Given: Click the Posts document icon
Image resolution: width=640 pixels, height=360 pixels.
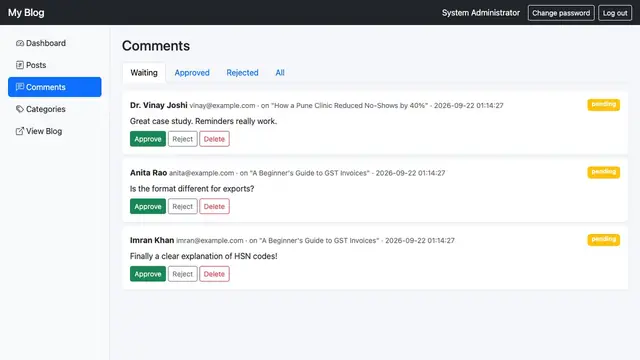Looking at the screenshot, I should [20, 65].
